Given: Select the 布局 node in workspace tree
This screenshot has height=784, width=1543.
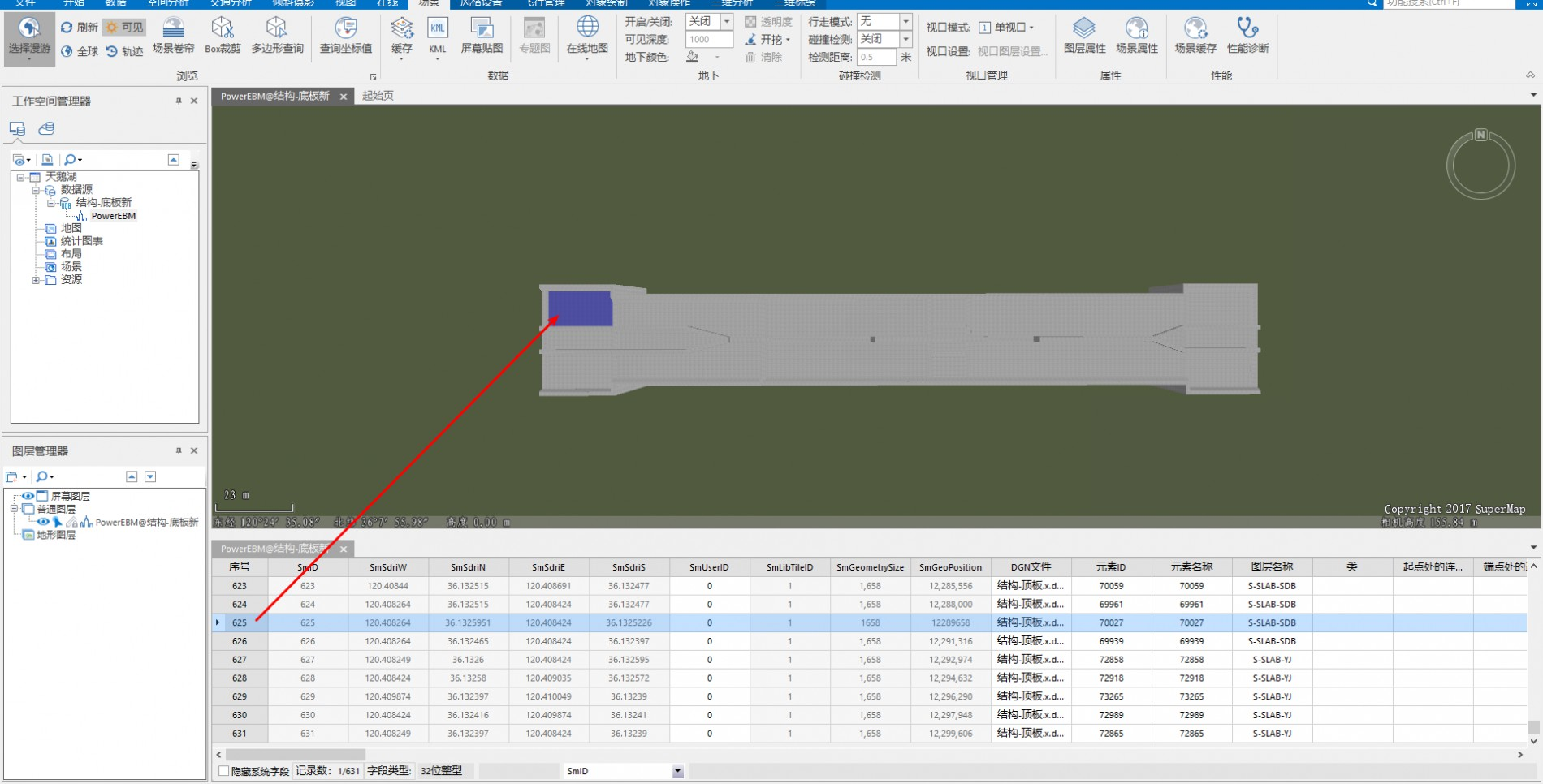Looking at the screenshot, I should pyautogui.click(x=71, y=254).
